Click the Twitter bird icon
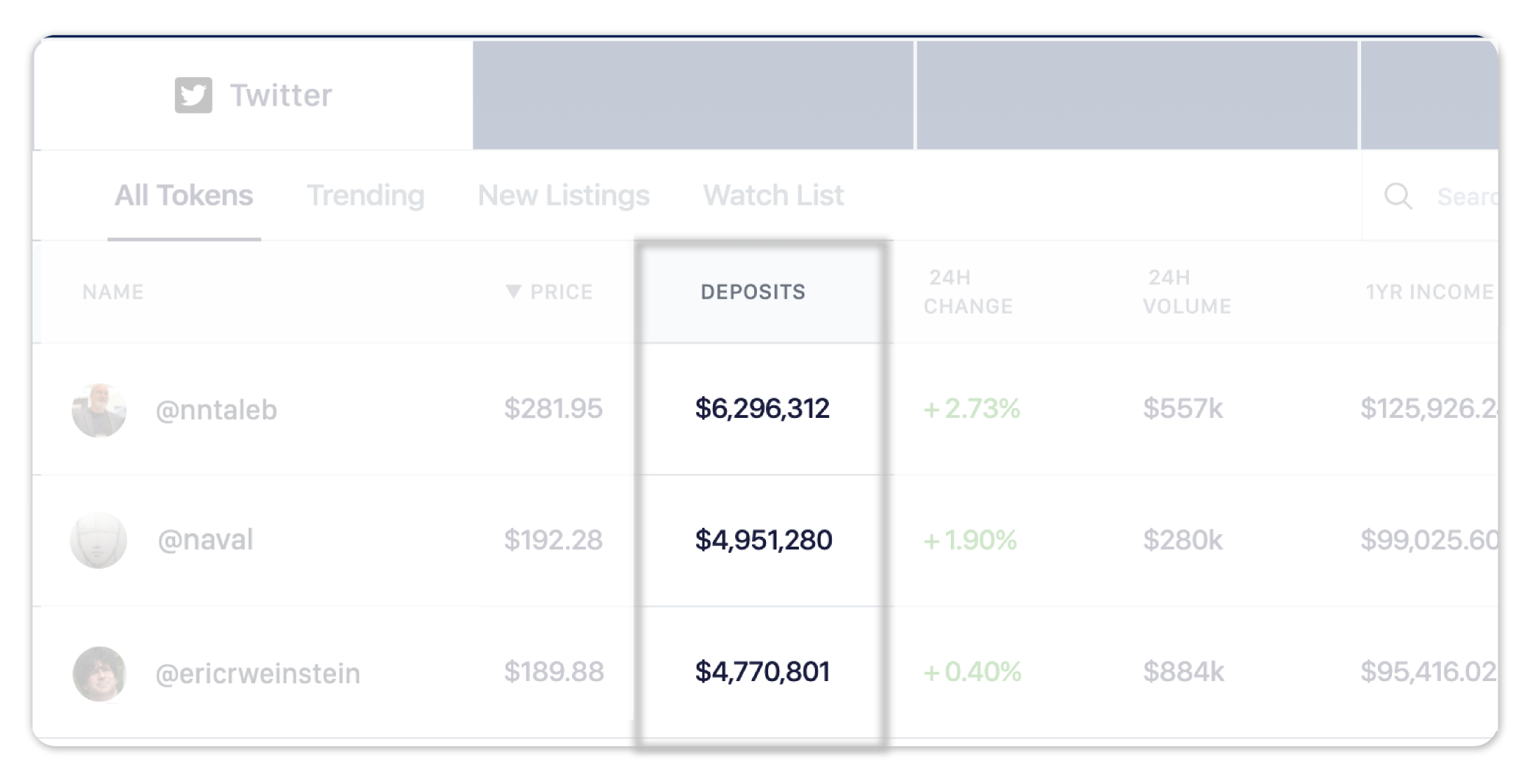 (x=193, y=95)
